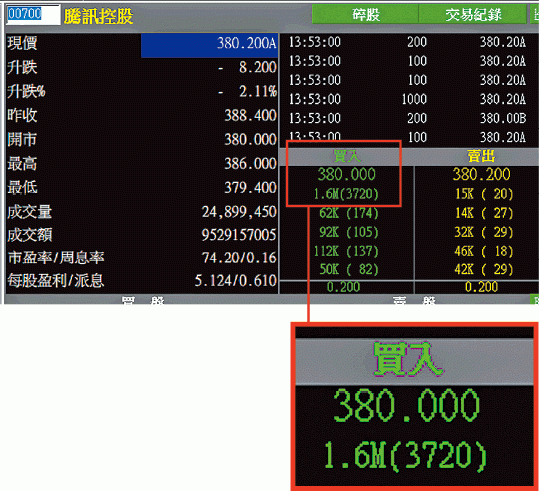This screenshot has width=539, height=491.
Task: Click the ask spread value 0.200
Action: [481, 287]
